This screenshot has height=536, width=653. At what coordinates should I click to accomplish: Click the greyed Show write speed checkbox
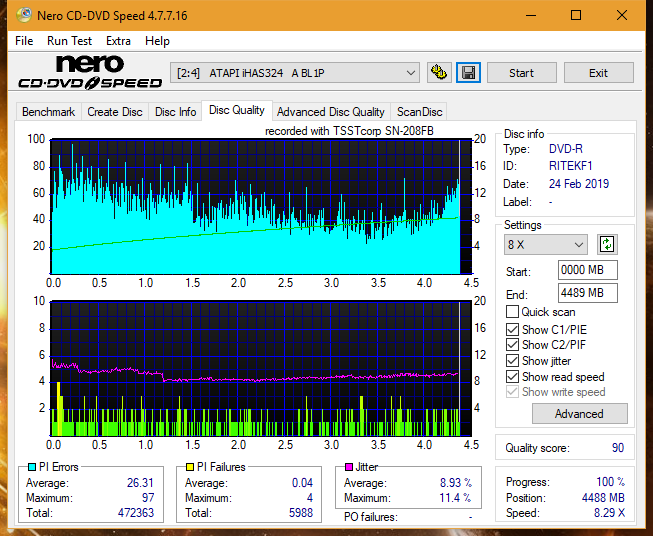click(512, 392)
